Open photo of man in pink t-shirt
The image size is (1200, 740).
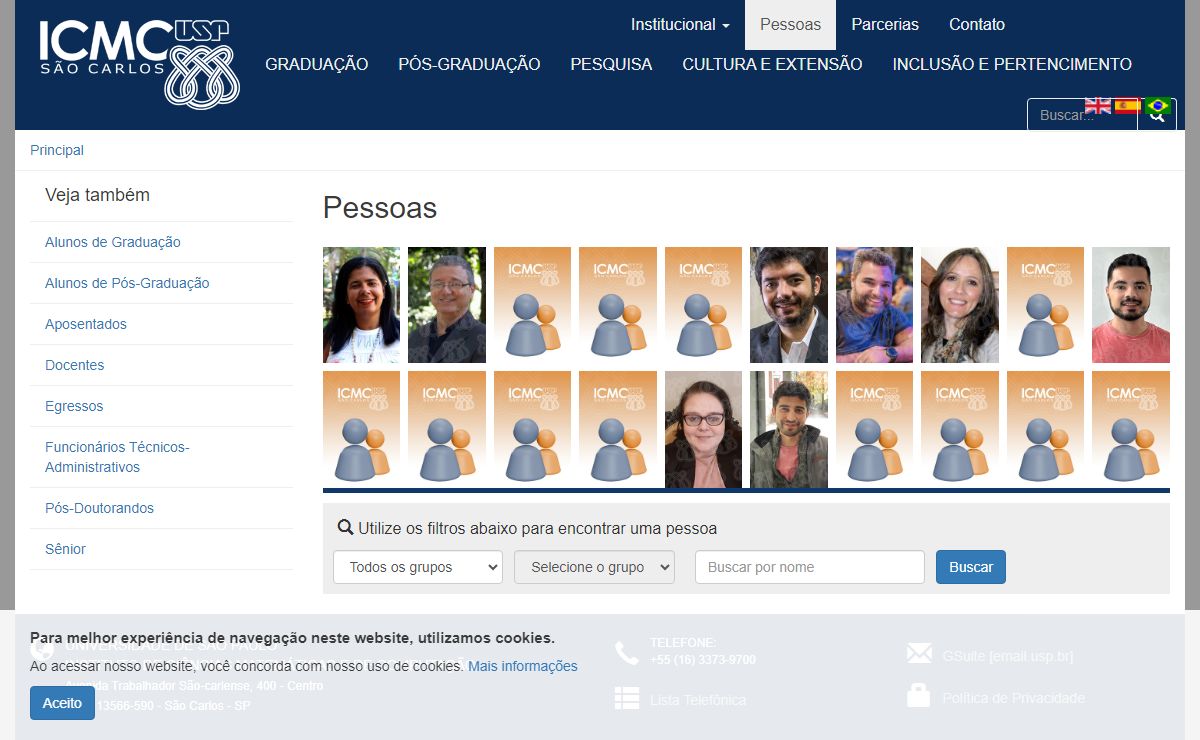tap(1131, 305)
